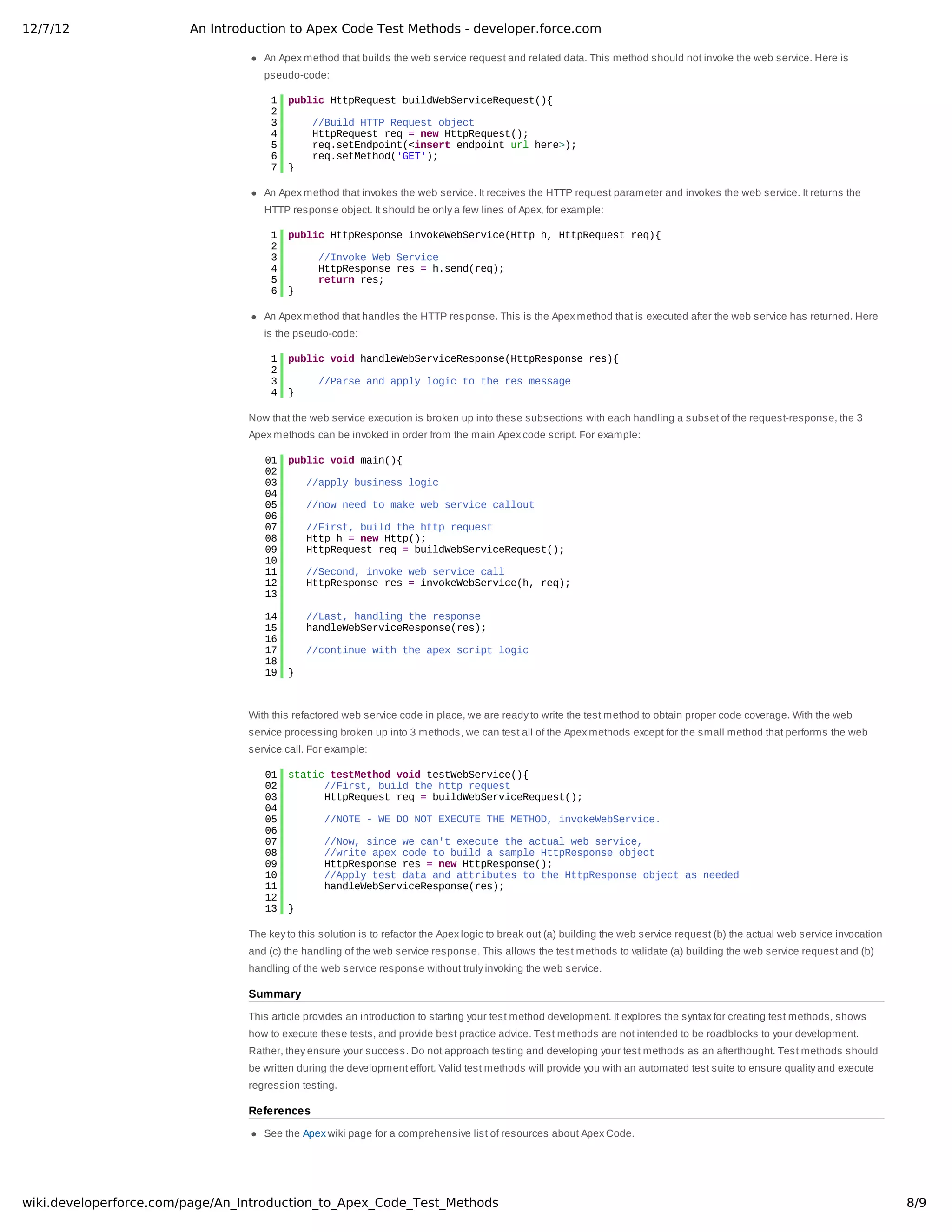The height and width of the screenshot is (1232, 952).
Task: Click the req.setEndpoint code line
Action: [x=444, y=145]
